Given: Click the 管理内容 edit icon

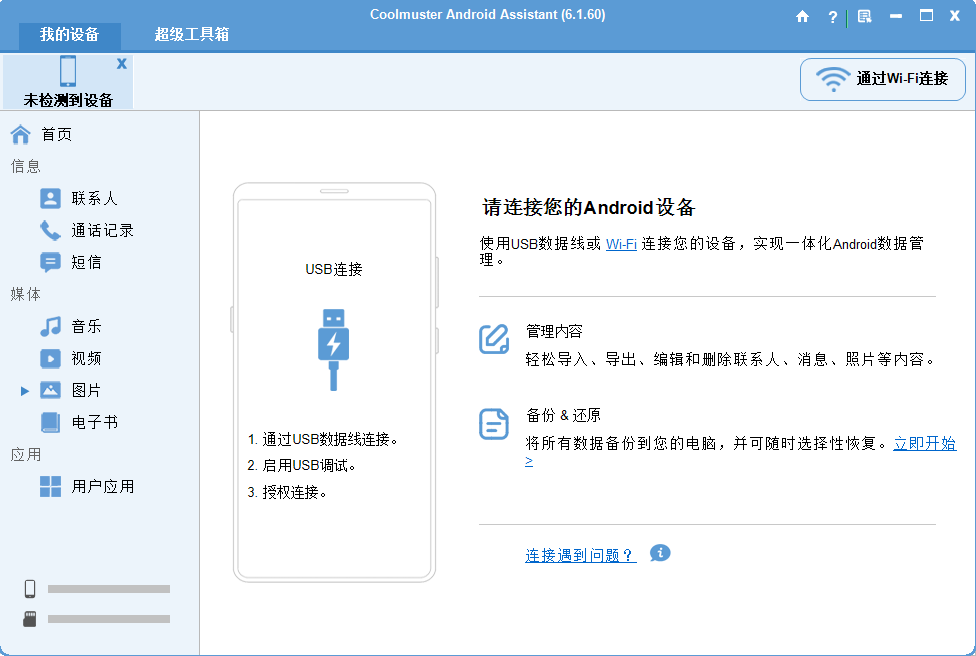Looking at the screenshot, I should (494, 339).
